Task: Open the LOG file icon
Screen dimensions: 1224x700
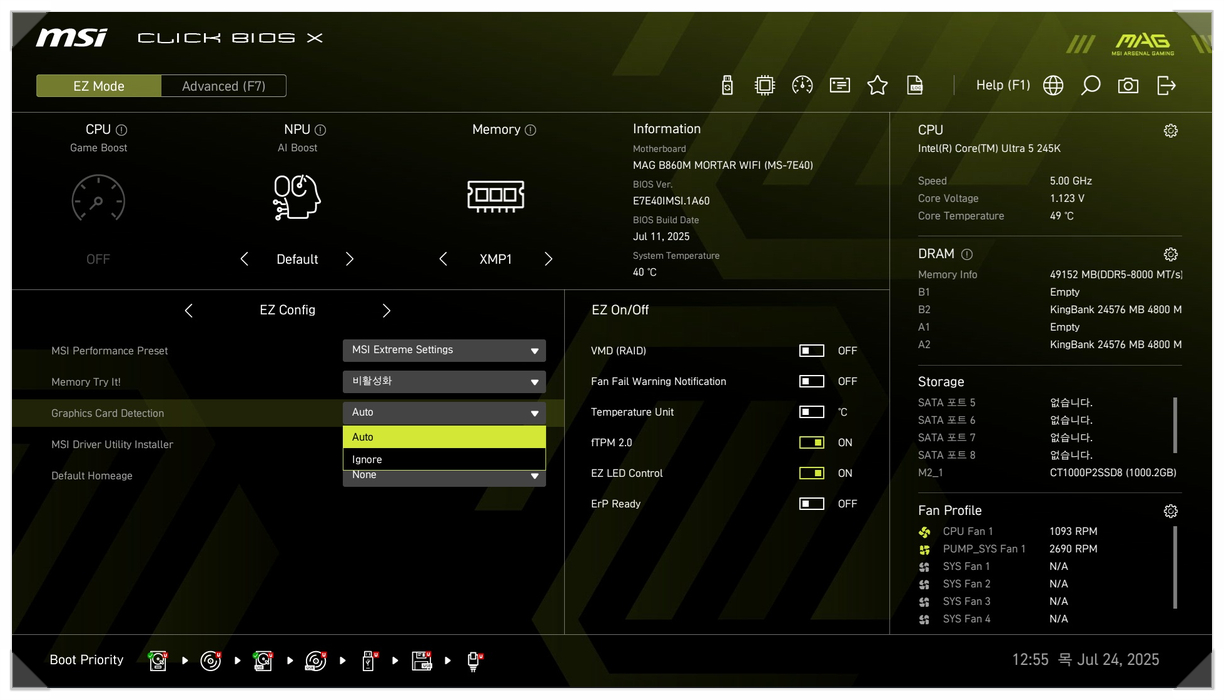Action: (x=915, y=86)
